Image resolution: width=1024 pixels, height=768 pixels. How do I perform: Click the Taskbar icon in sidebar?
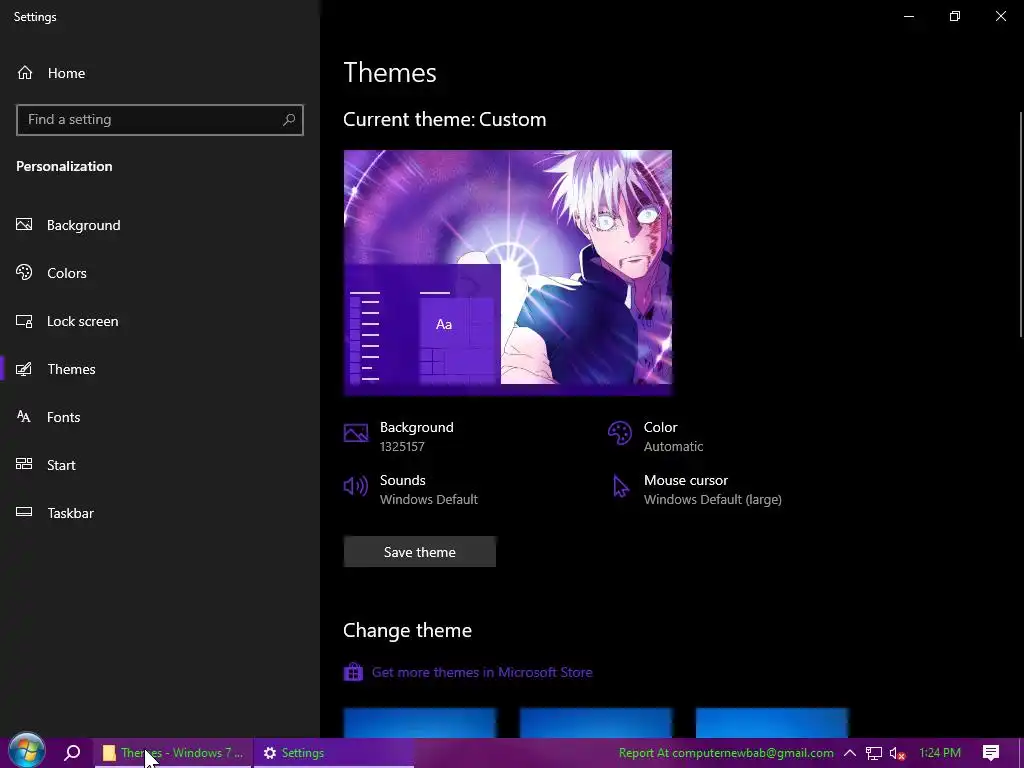click(24, 512)
